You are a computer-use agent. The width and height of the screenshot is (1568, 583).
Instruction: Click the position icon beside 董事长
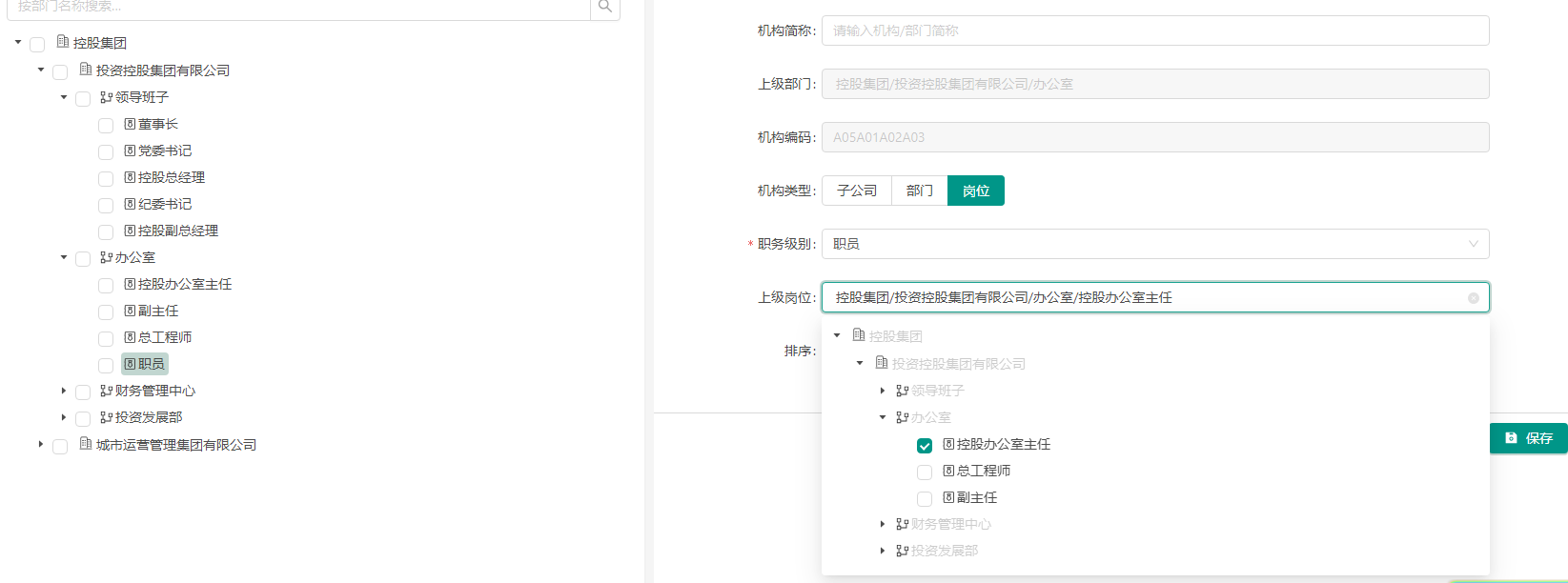pyautogui.click(x=130, y=124)
